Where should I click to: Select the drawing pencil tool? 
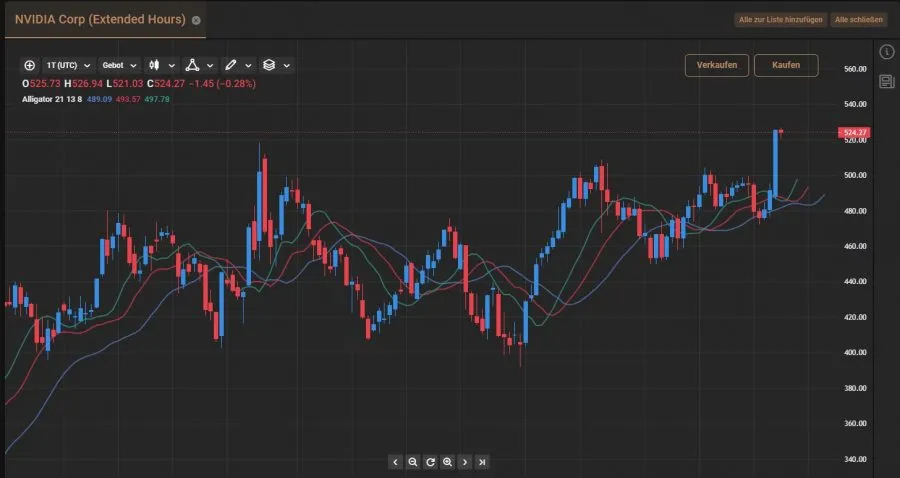click(231, 65)
